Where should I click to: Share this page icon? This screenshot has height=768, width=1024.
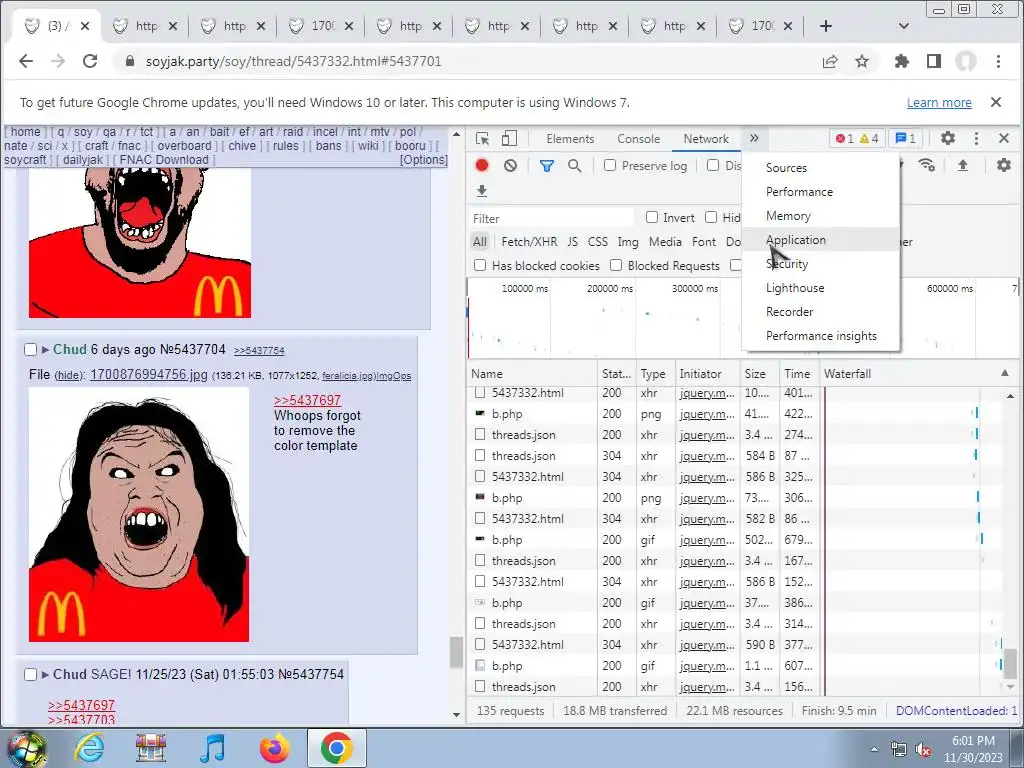coord(830,61)
